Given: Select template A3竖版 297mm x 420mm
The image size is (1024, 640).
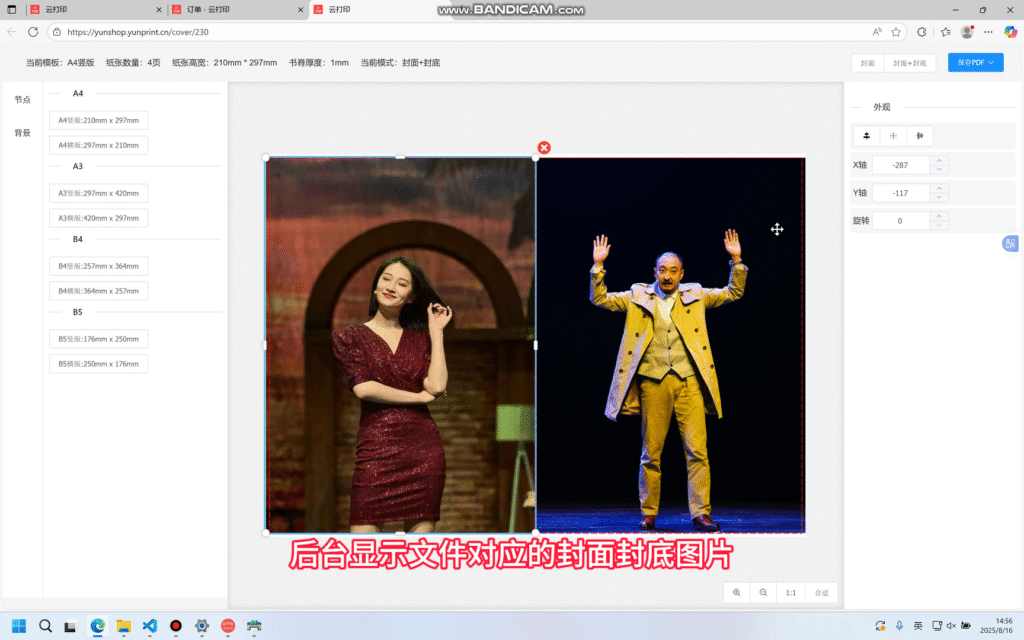Looking at the screenshot, I should coord(99,193).
